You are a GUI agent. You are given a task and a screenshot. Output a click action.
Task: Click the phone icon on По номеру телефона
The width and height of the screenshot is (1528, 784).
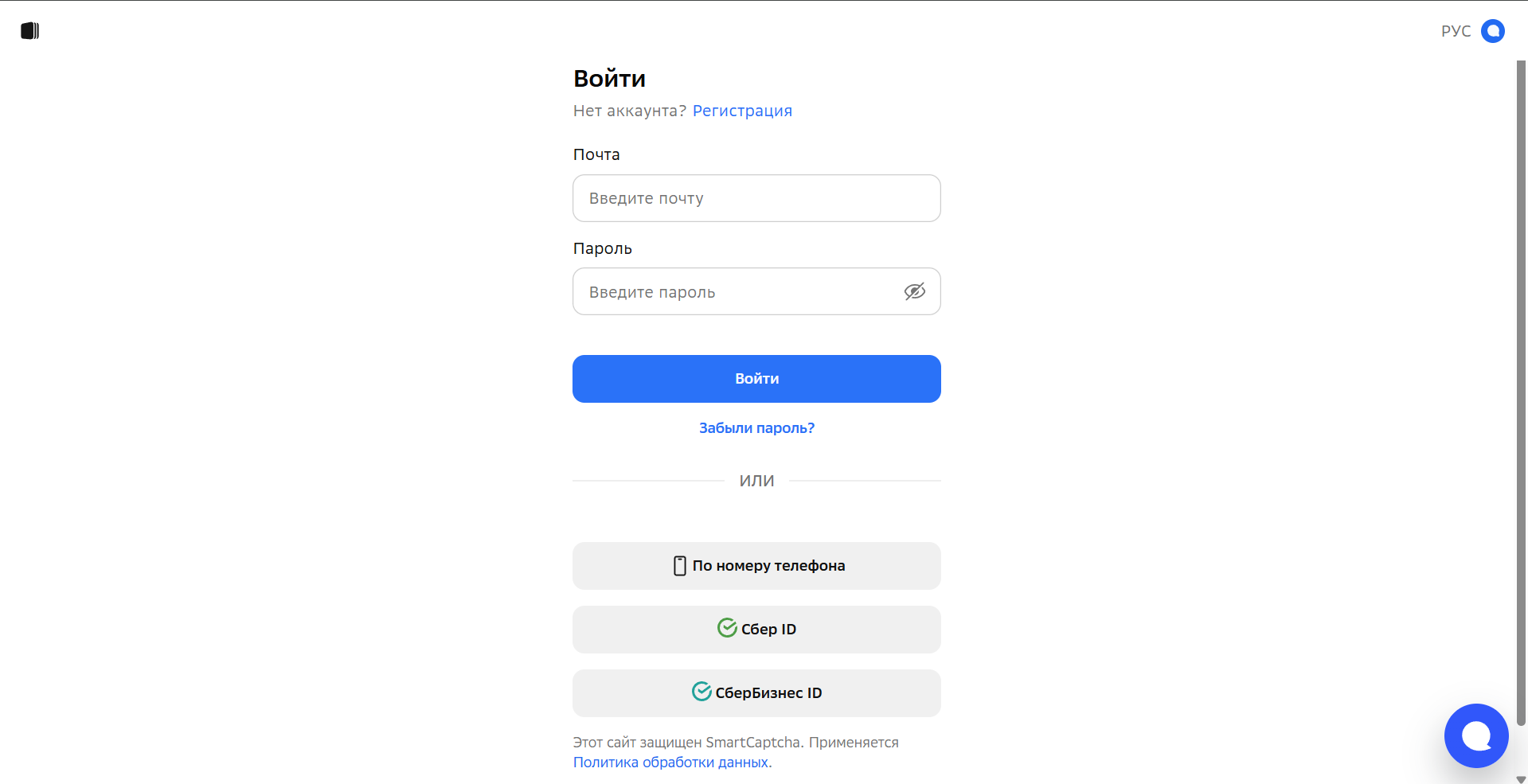679,566
